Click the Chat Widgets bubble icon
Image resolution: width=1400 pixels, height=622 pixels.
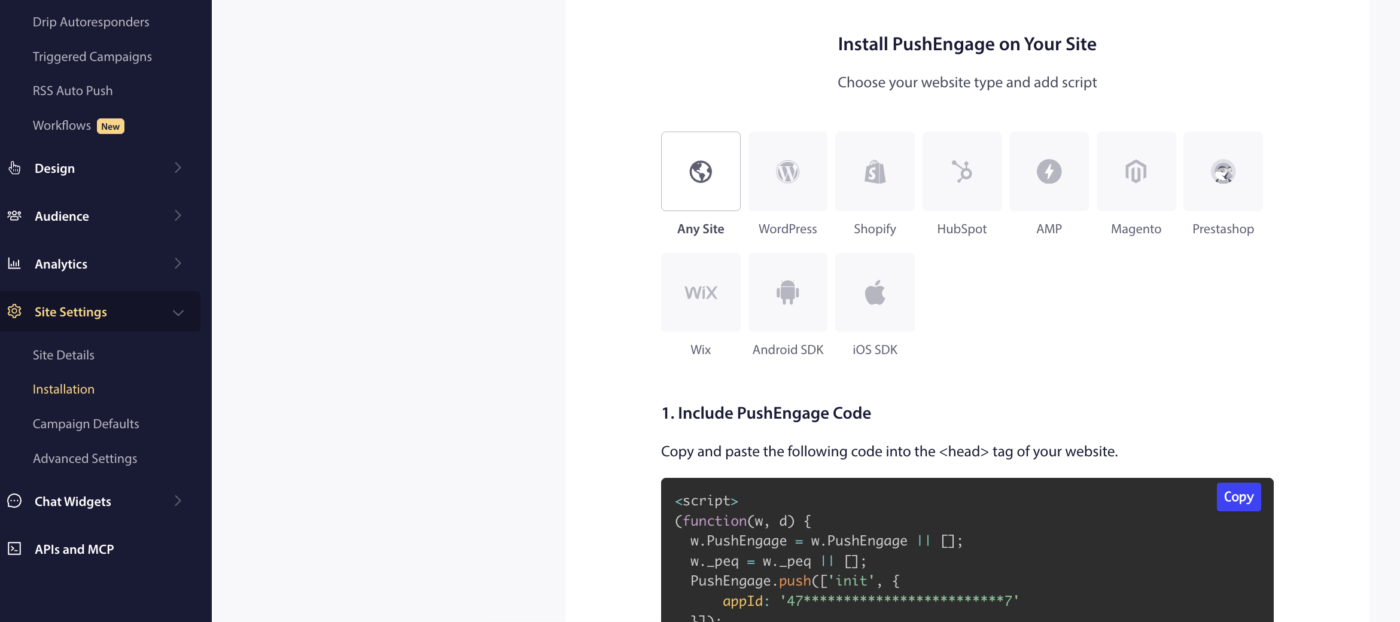[14, 501]
